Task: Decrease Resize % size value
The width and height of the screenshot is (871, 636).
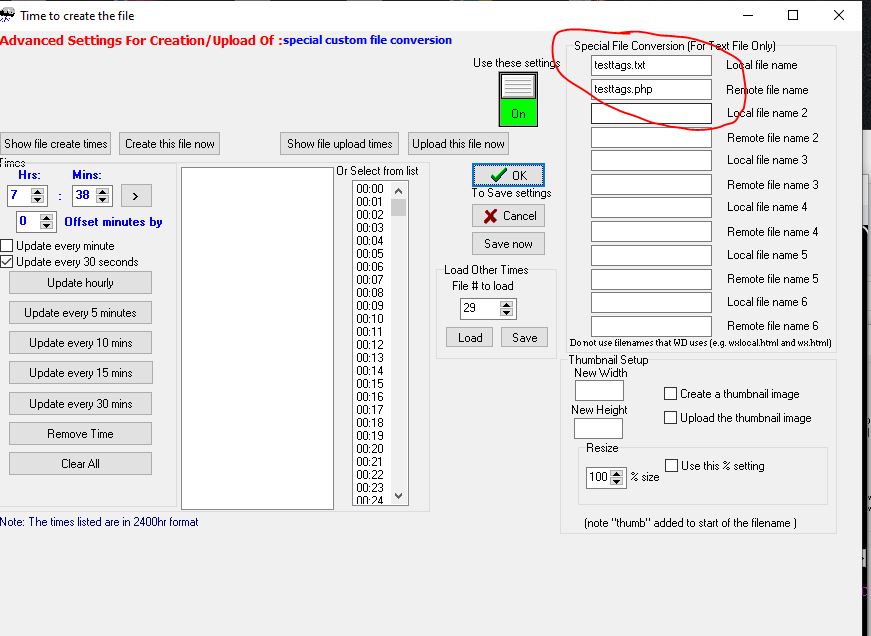Action: (x=617, y=481)
